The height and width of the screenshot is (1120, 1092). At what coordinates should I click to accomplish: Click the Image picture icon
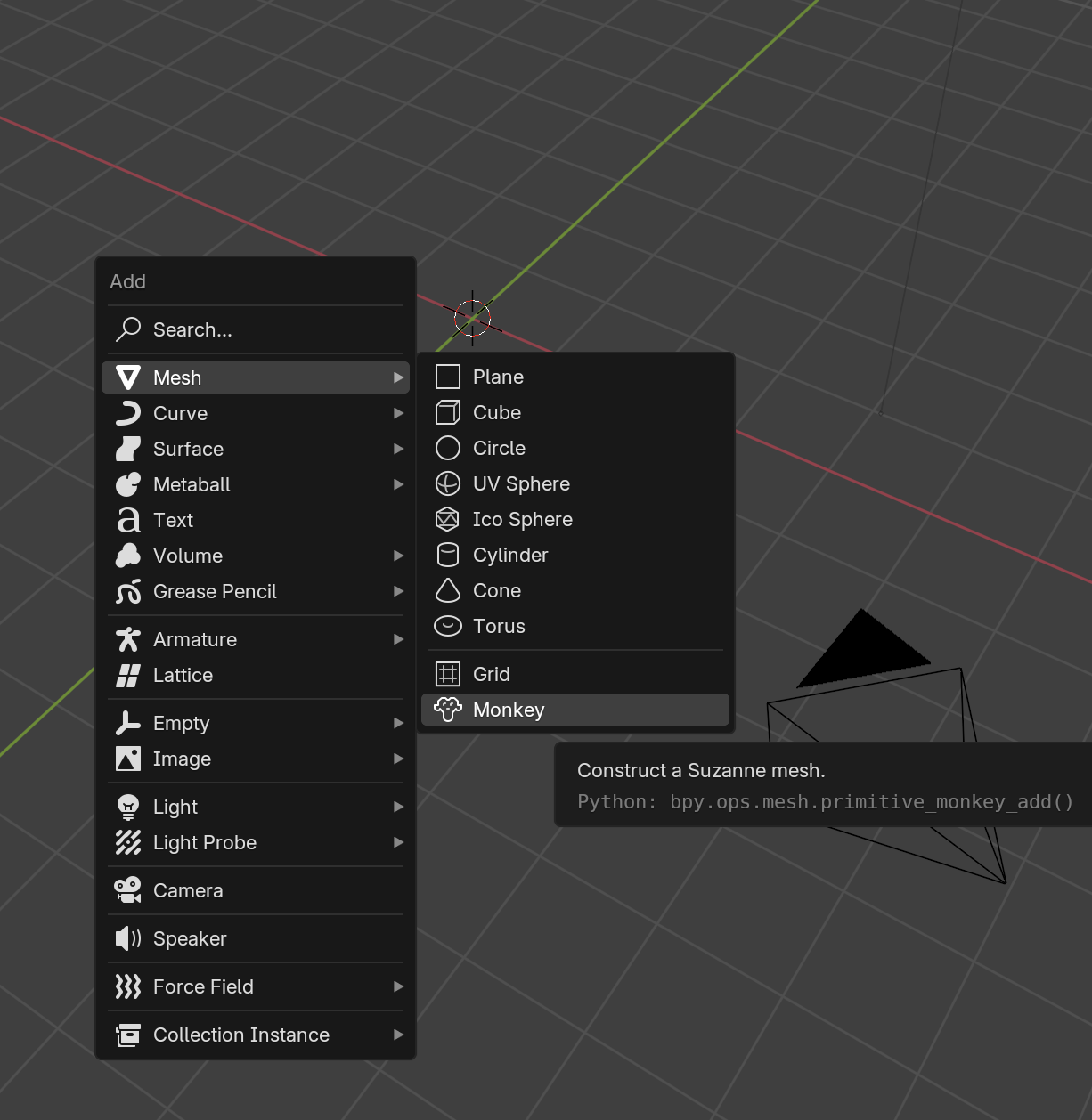click(x=128, y=759)
